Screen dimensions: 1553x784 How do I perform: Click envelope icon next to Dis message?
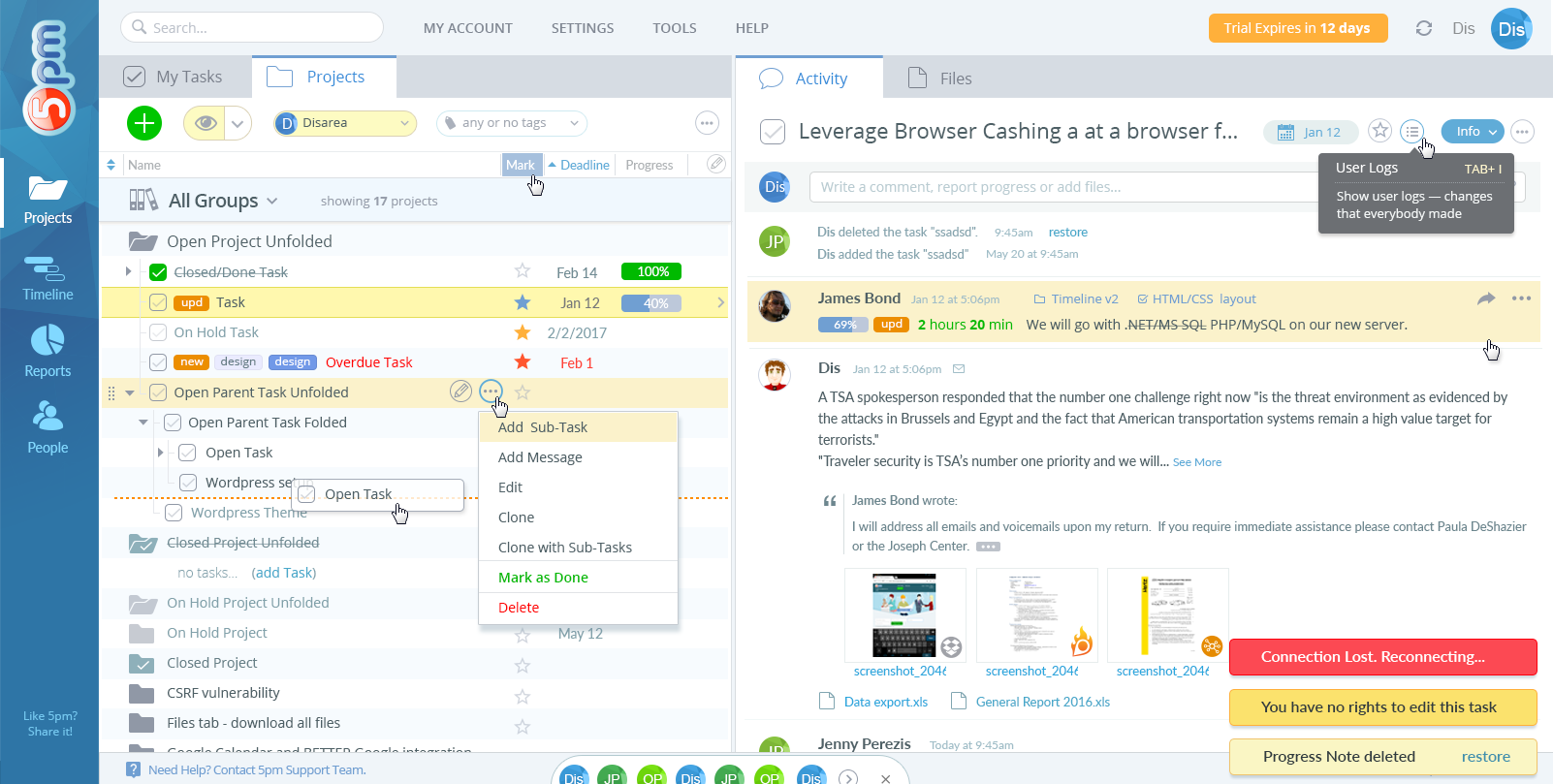(x=959, y=369)
